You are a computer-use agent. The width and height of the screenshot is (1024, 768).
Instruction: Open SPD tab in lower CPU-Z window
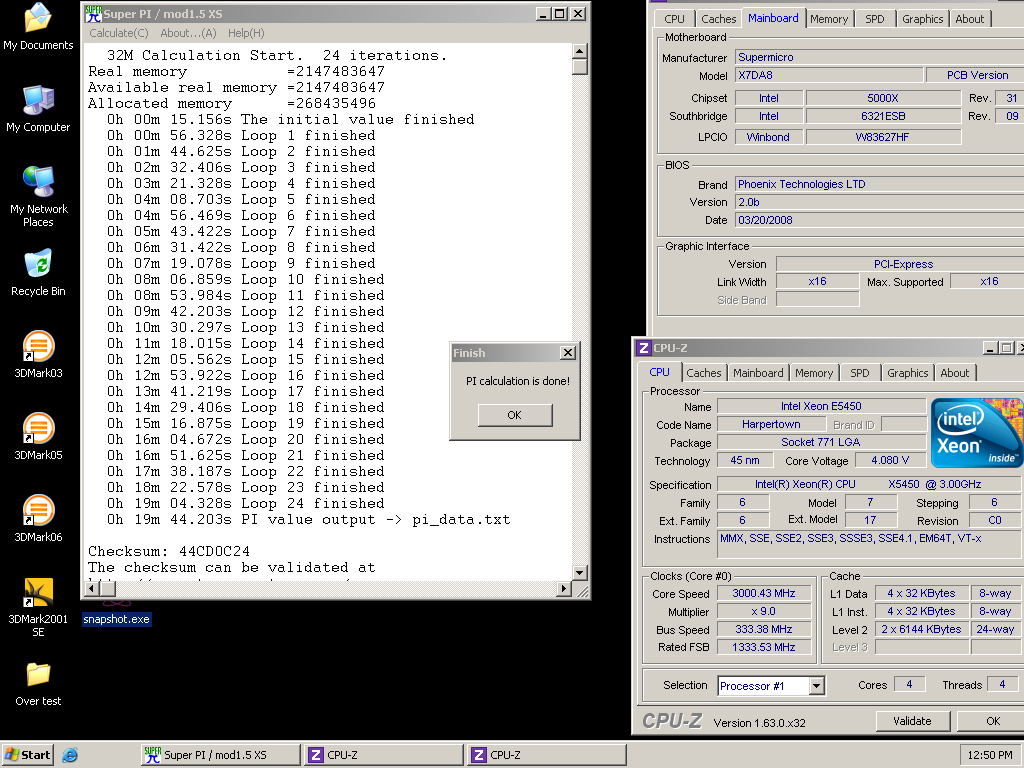click(859, 373)
